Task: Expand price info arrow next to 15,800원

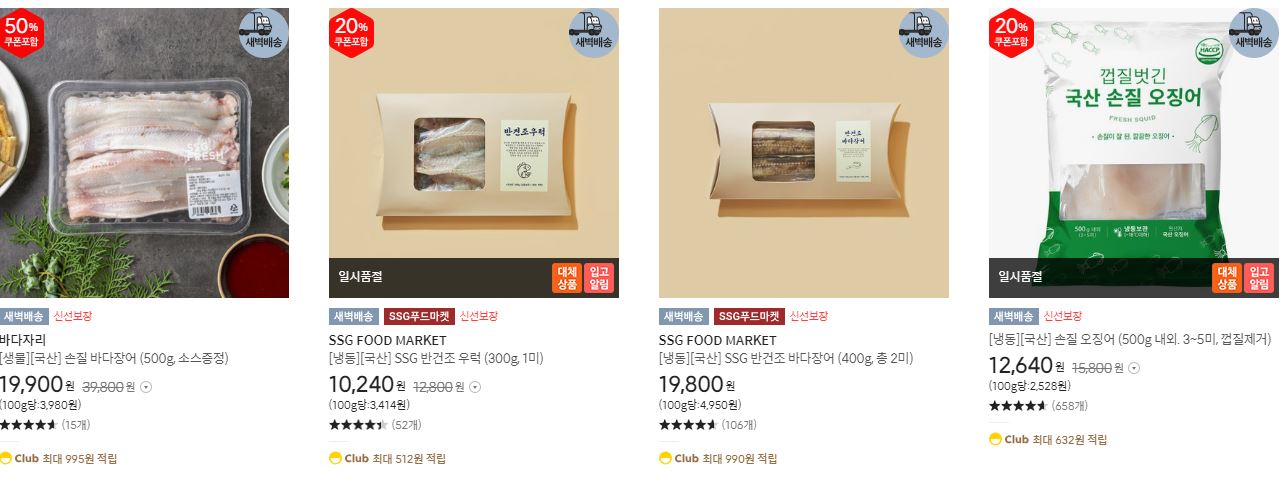Action: (x=1133, y=368)
